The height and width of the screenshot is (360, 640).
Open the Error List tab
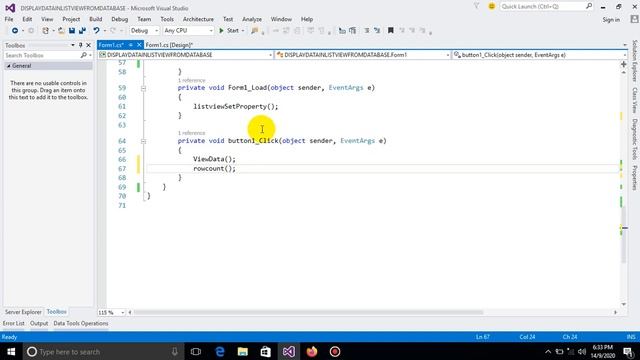click(x=13, y=323)
